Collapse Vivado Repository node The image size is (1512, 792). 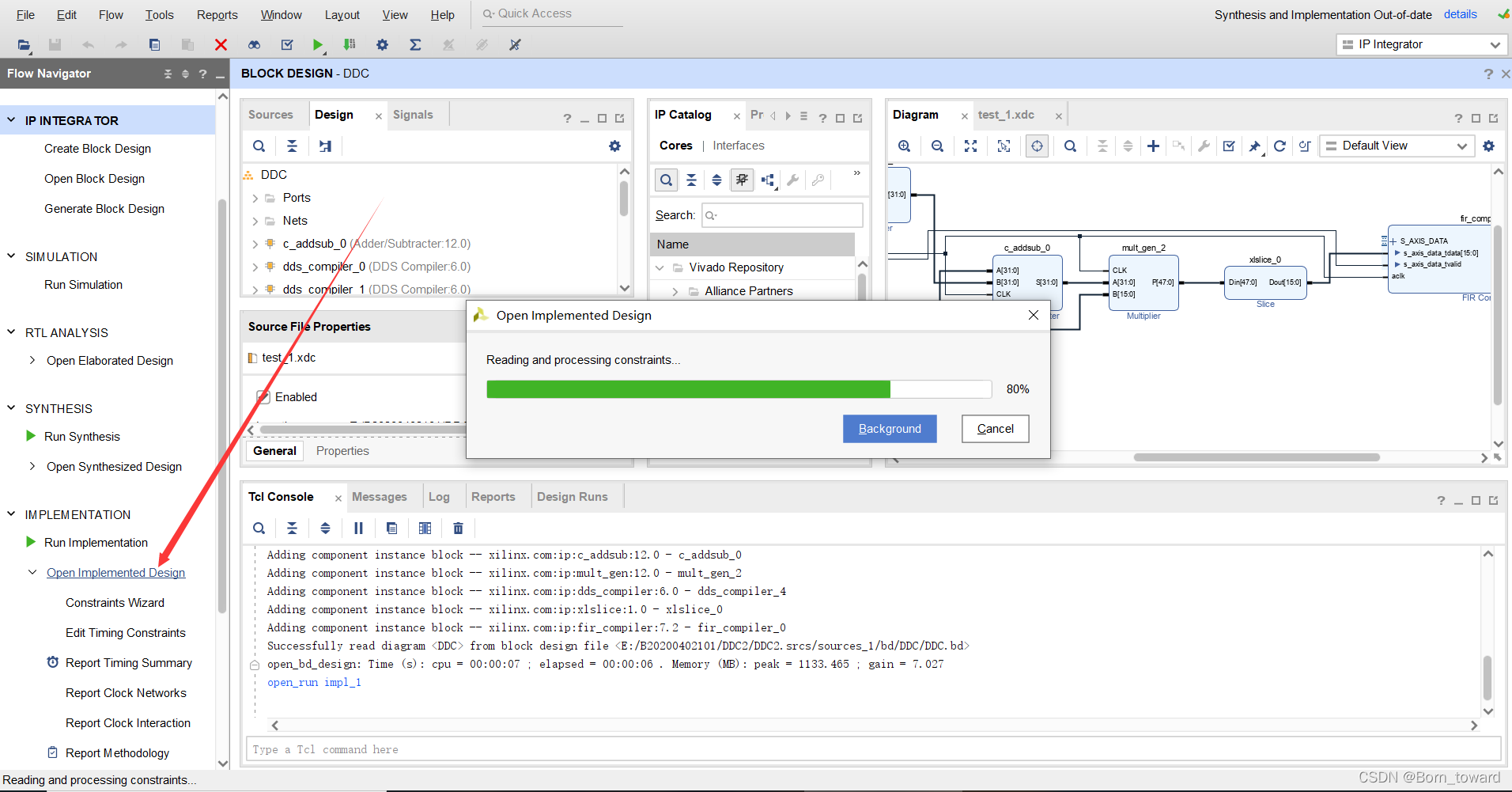pos(659,268)
